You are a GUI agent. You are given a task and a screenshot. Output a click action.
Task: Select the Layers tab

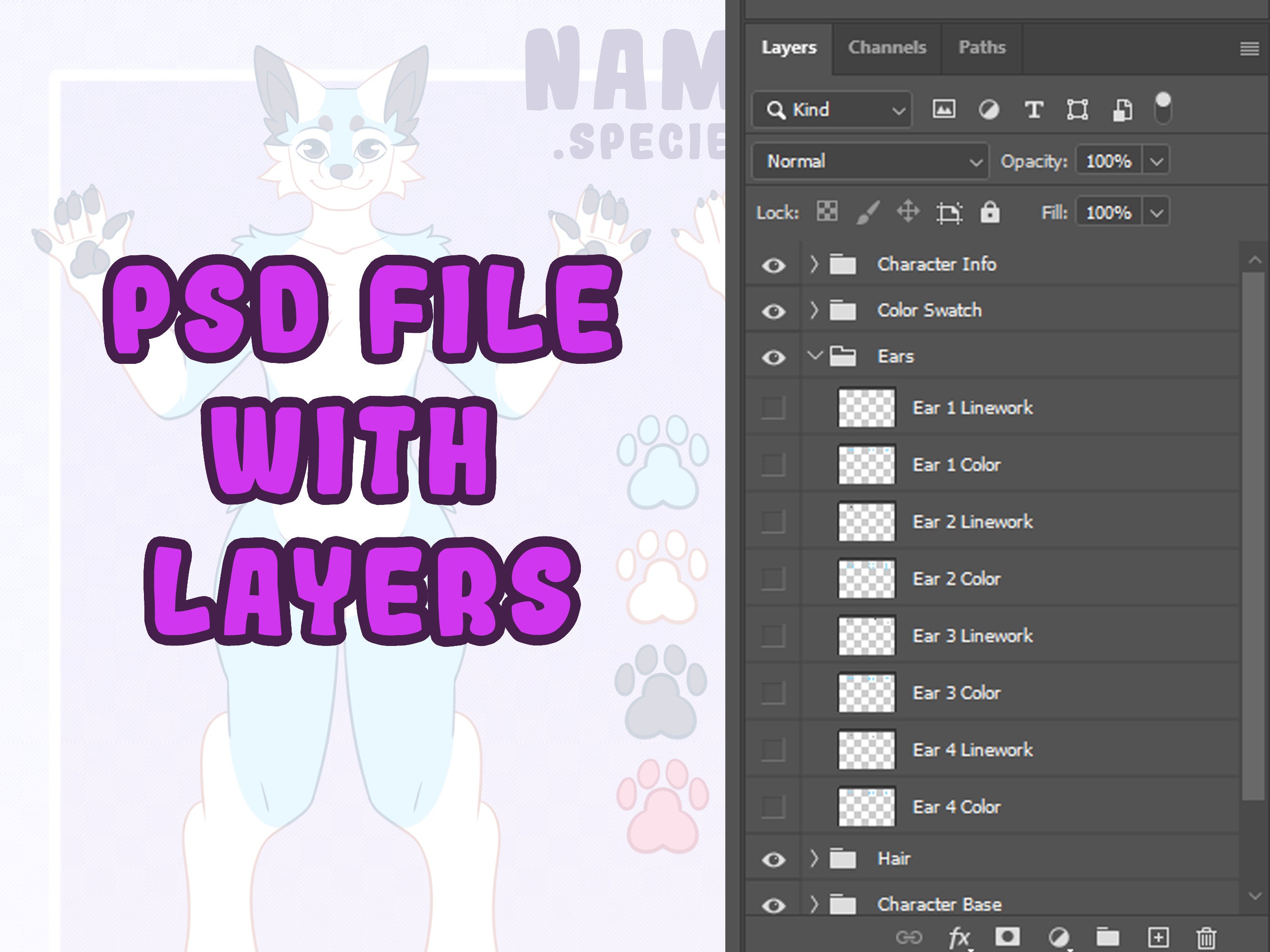(x=789, y=47)
